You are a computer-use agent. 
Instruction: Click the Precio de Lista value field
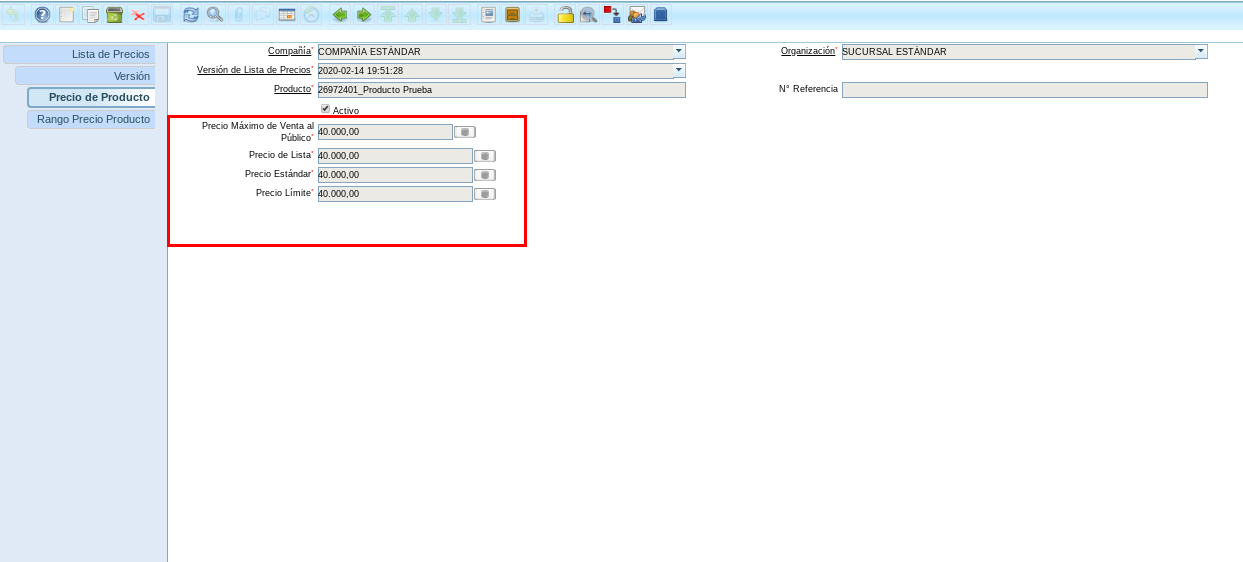coord(395,156)
